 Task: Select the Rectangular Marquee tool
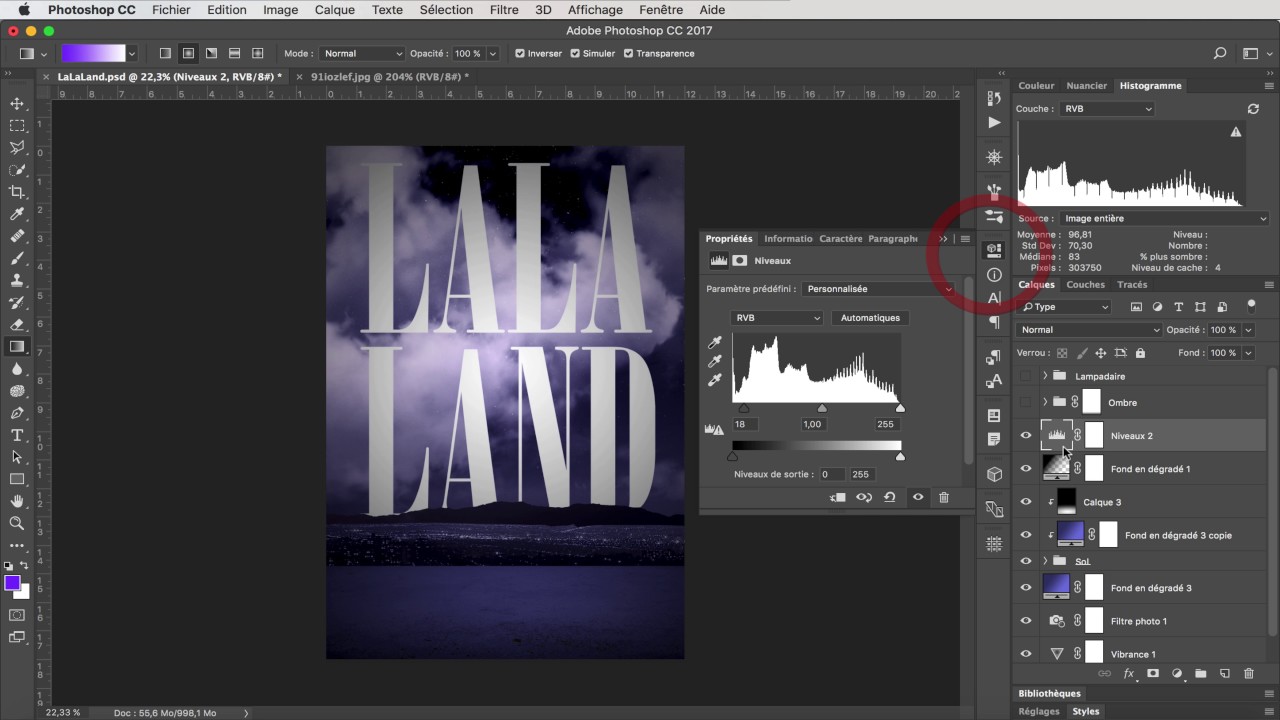(17, 126)
